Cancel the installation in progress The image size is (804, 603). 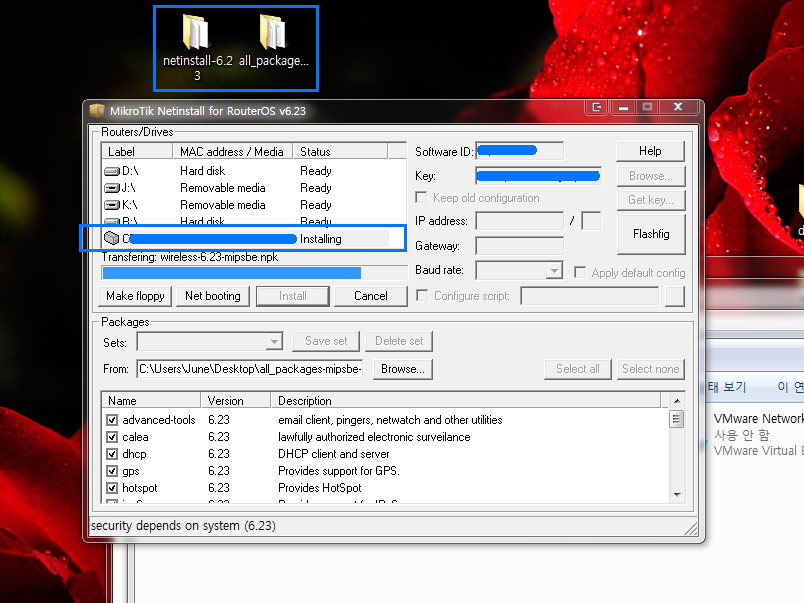371,296
